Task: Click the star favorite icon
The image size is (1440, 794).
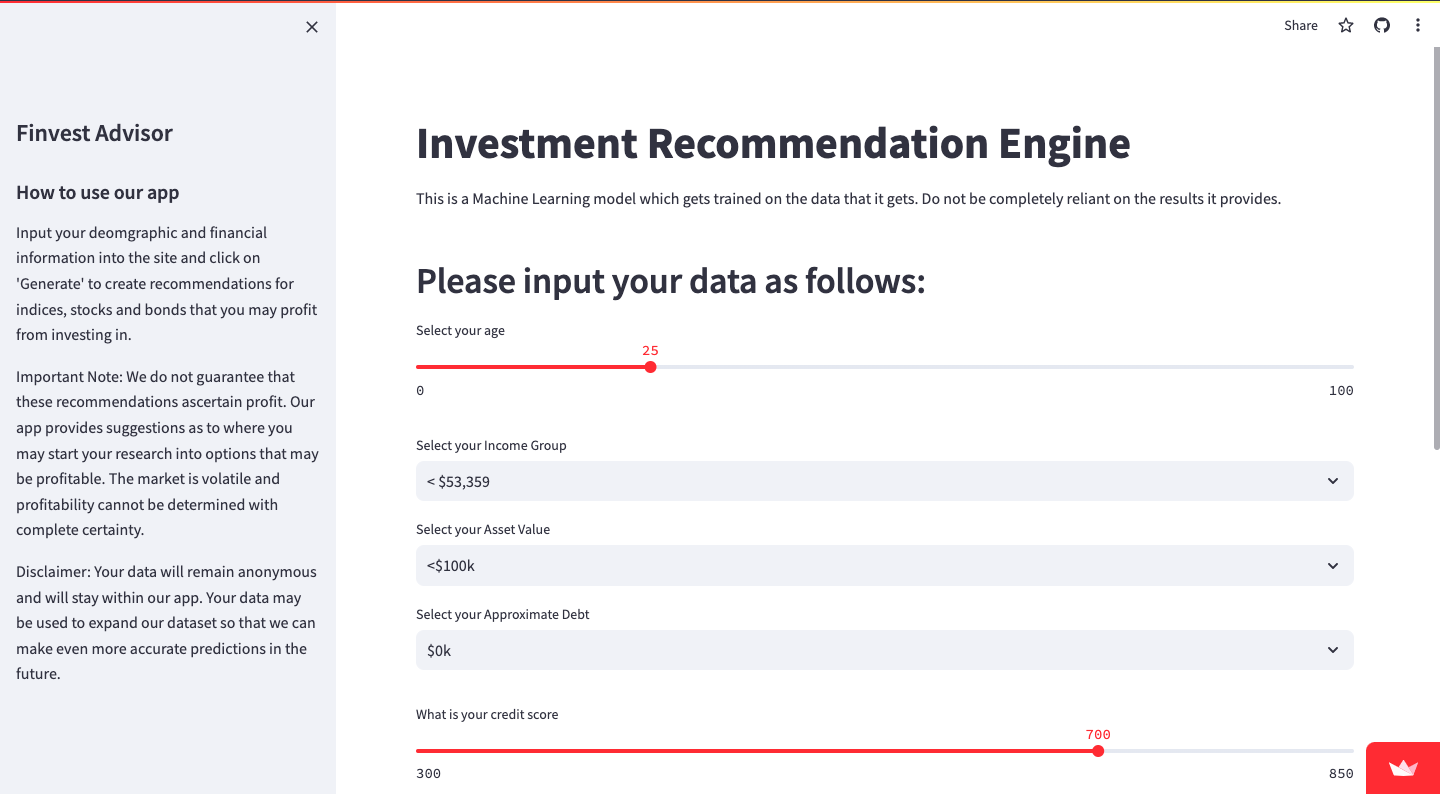Action: point(1346,26)
